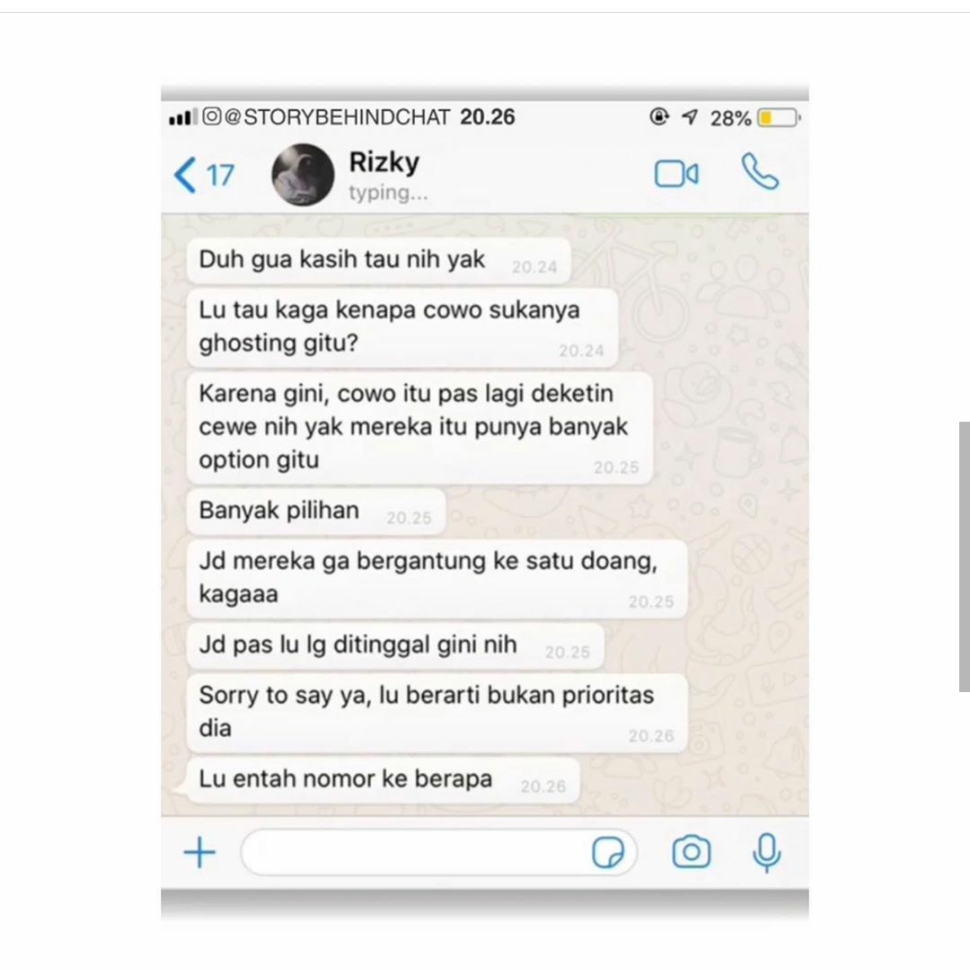Open the sticker picker in message field
Screen dimensions: 970x970
coord(608,853)
